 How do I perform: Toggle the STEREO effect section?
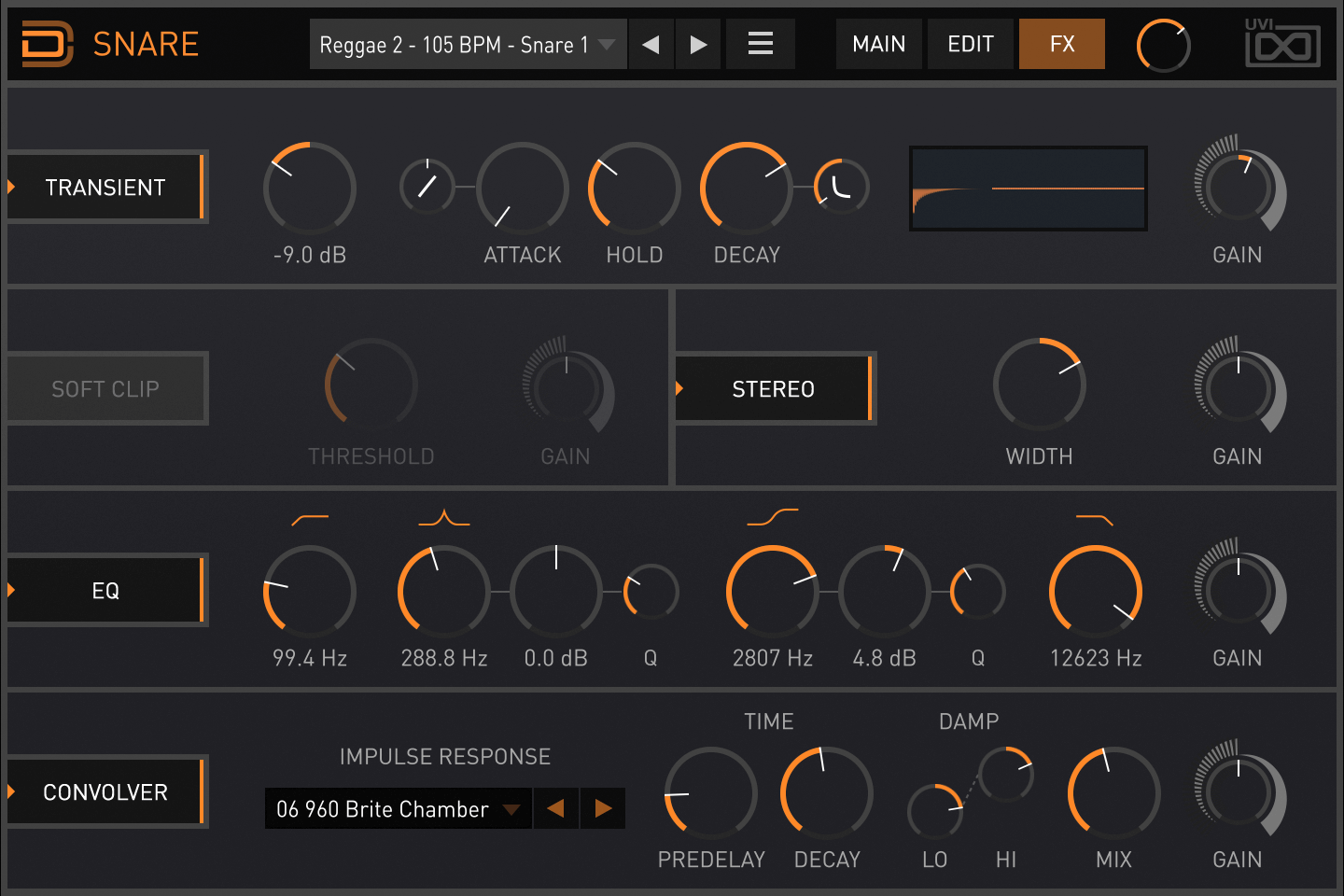coord(775,389)
